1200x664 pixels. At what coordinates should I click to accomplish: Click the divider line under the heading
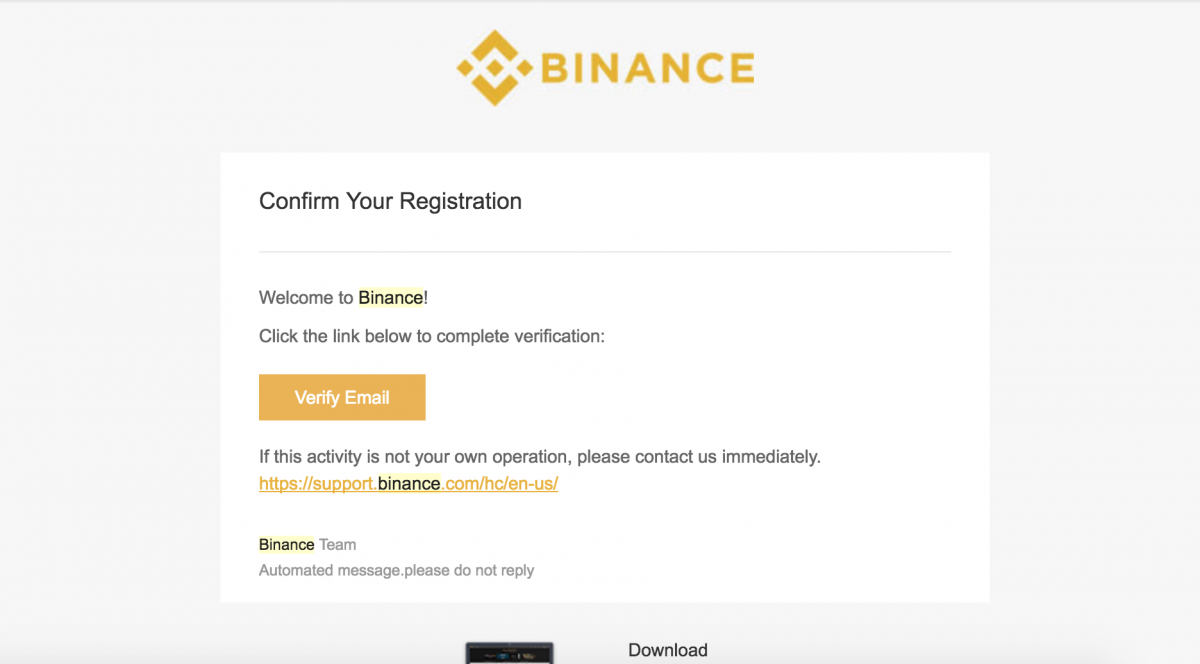pyautogui.click(x=605, y=251)
